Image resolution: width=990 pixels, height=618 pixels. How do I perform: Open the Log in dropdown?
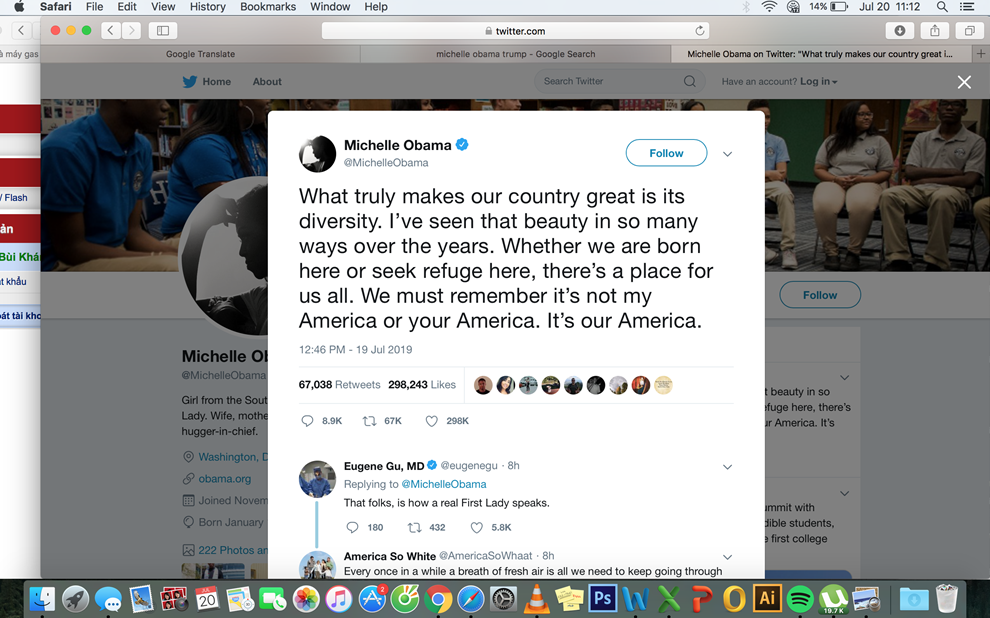tap(818, 81)
